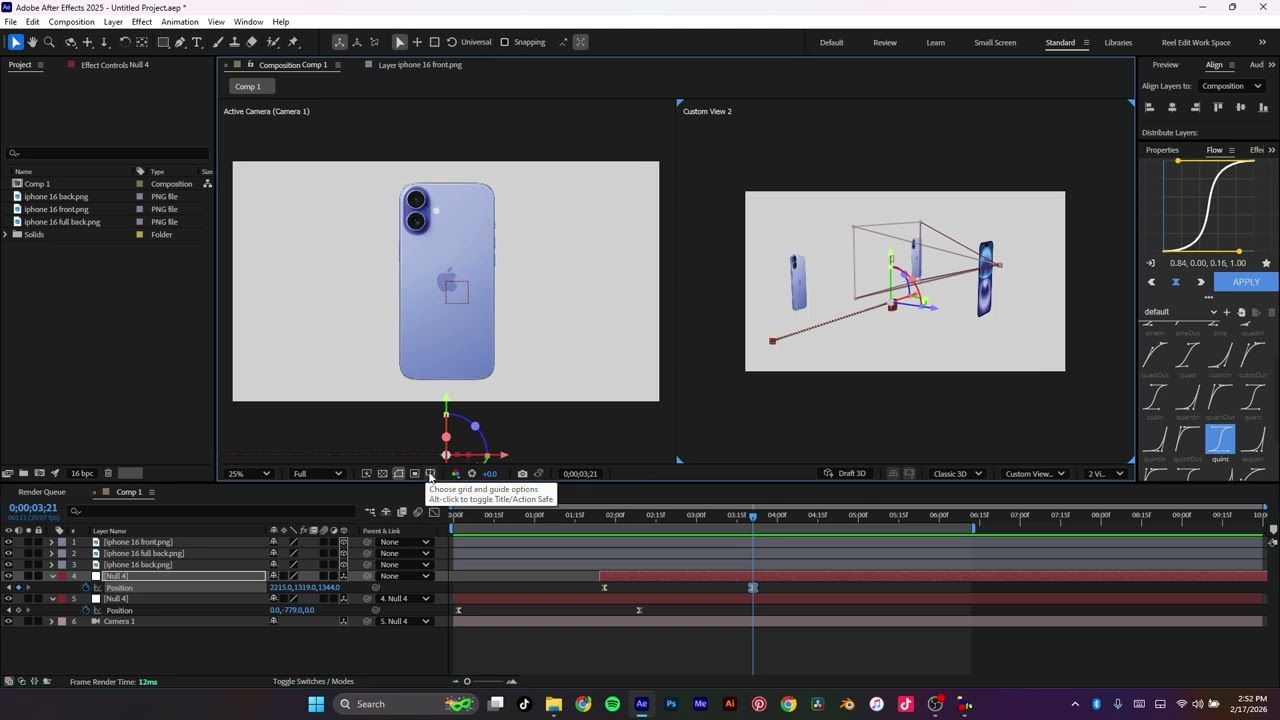Switch to Review workspace

click(x=885, y=42)
